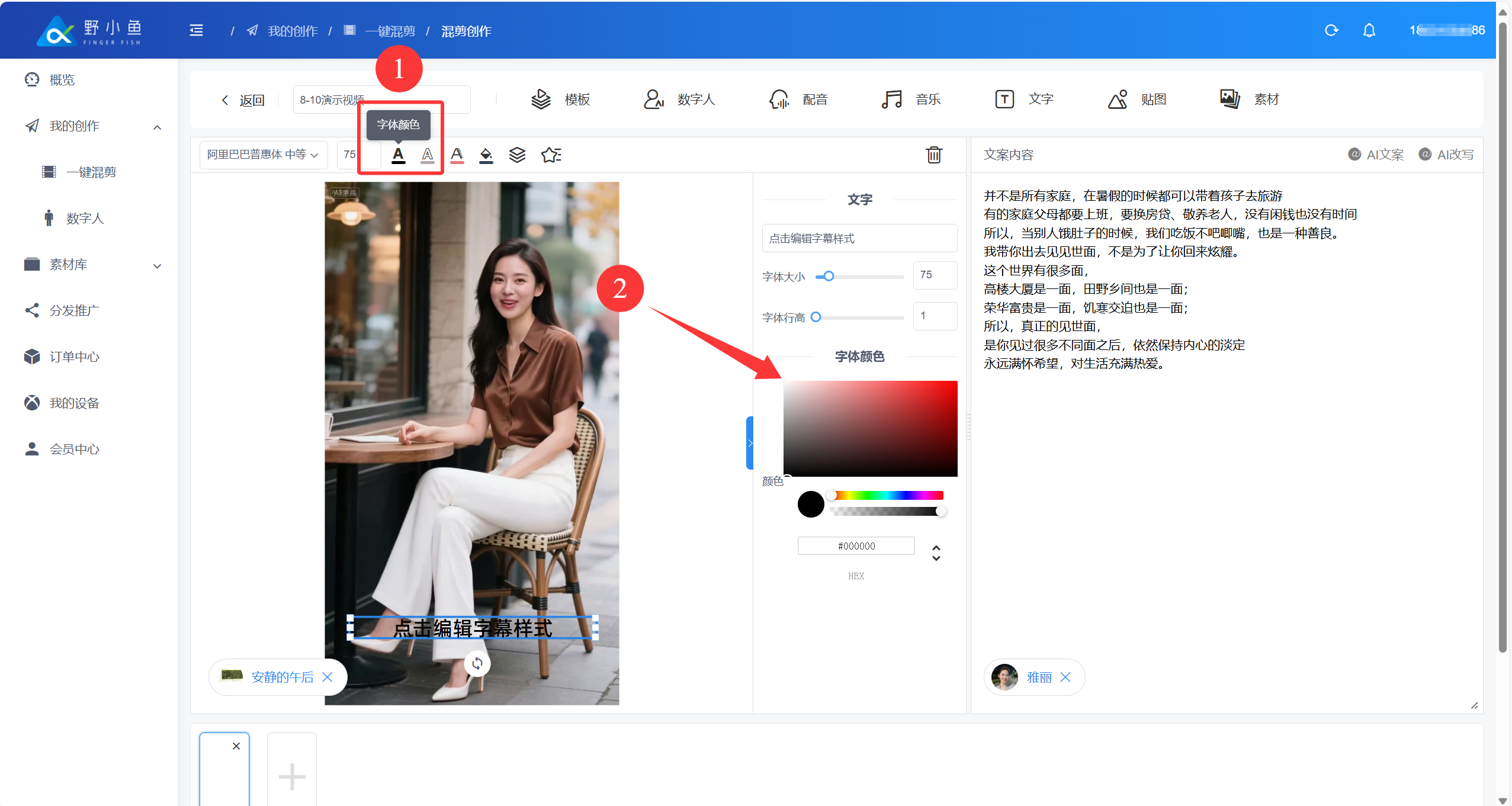Open the notification bell
This screenshot has width=1512, height=806.
[1369, 30]
